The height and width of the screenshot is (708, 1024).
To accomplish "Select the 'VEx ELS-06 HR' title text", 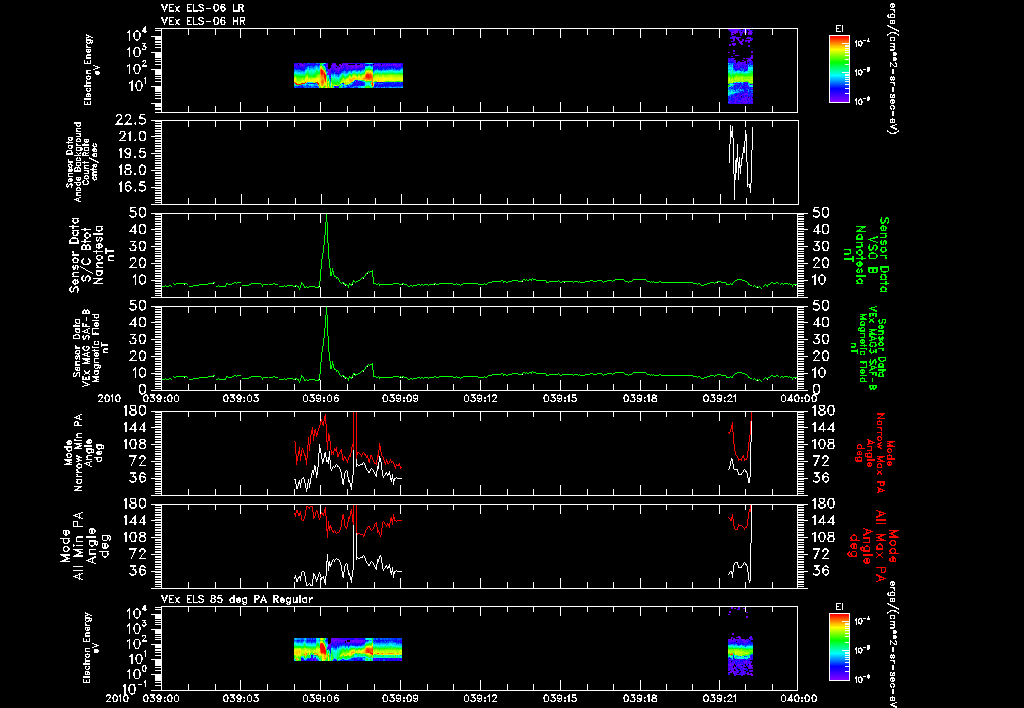I will tap(203, 22).
